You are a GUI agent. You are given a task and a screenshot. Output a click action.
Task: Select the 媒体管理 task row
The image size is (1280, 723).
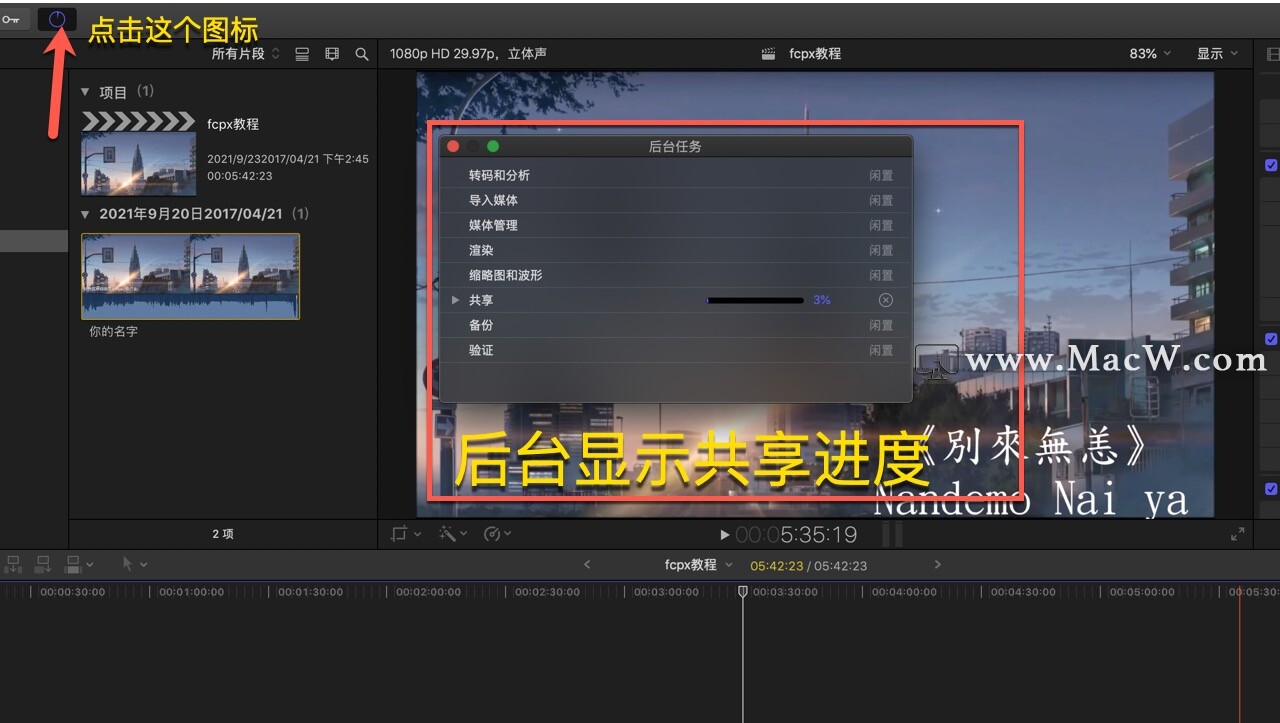pos(675,225)
